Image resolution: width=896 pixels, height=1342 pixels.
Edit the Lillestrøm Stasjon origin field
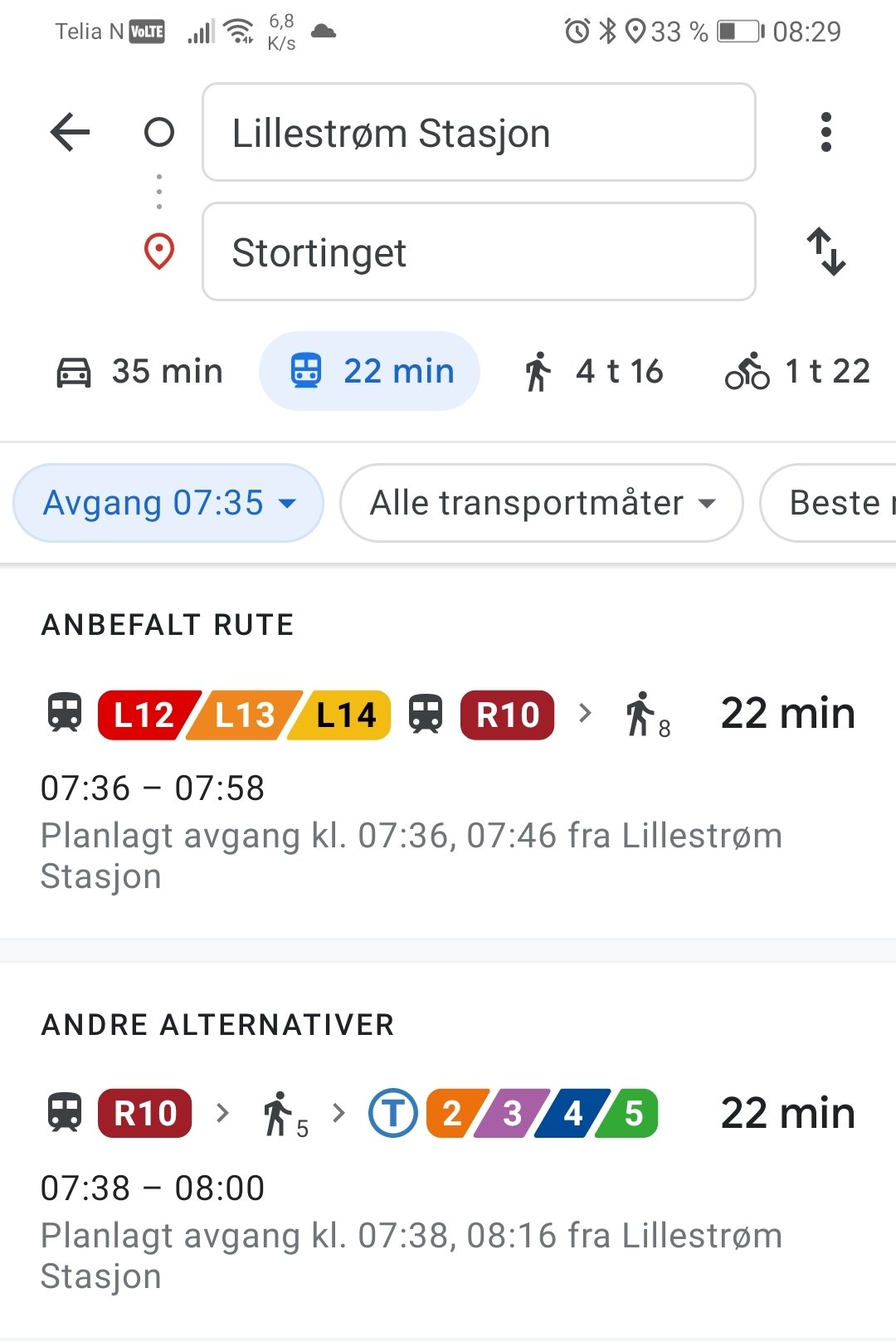479,132
